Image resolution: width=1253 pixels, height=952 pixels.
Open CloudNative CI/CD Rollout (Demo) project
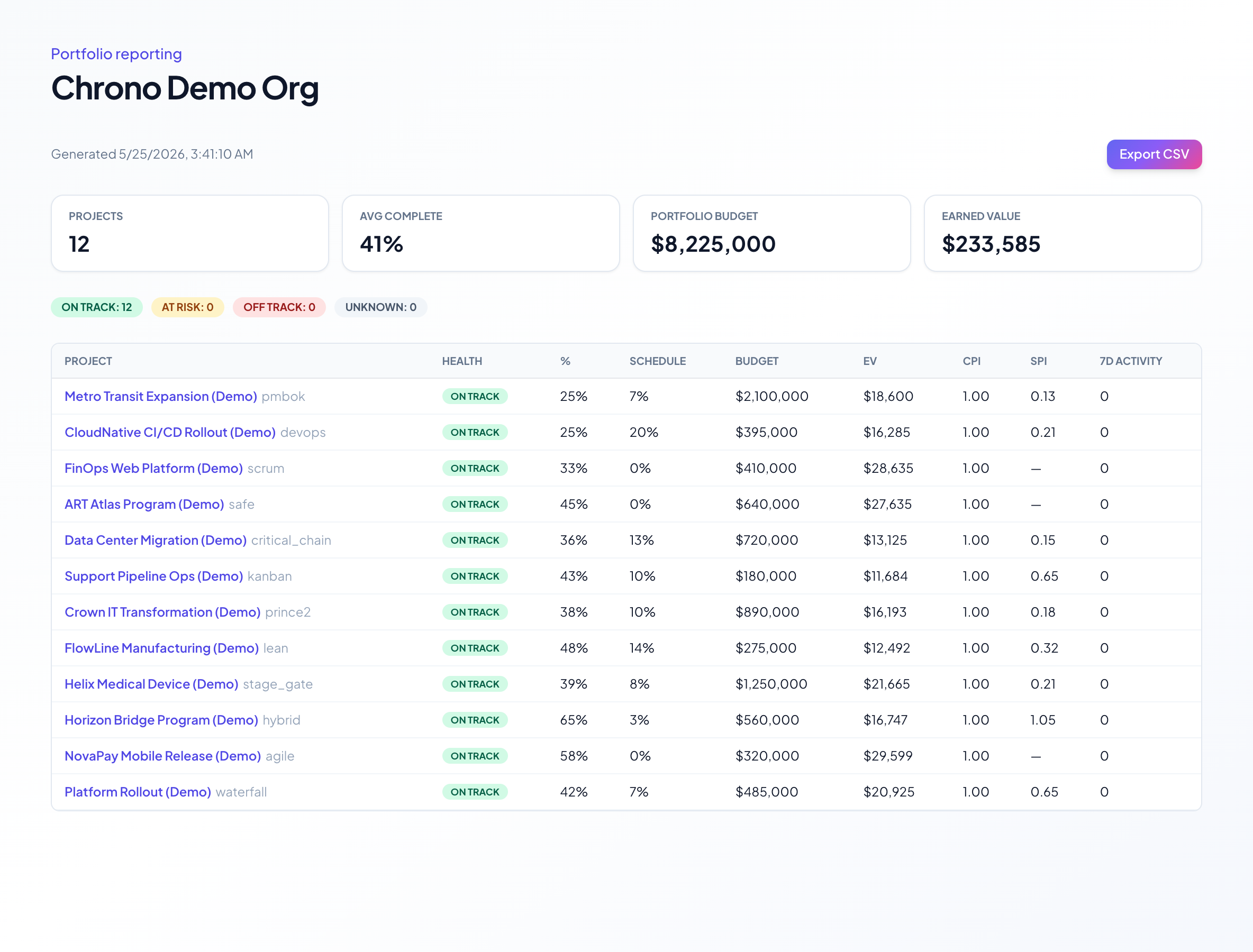[170, 433]
